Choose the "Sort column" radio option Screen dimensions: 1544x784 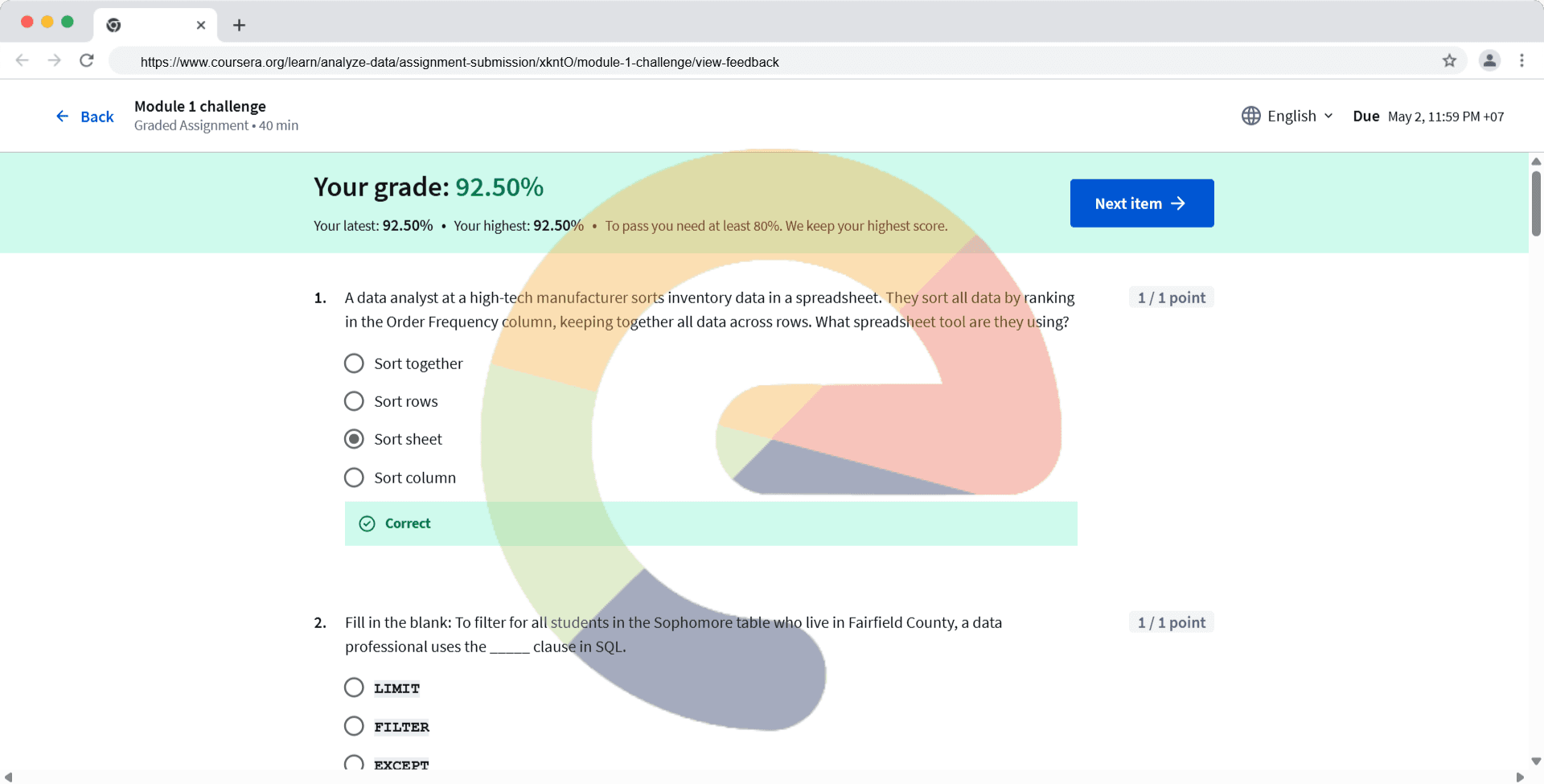click(x=354, y=478)
